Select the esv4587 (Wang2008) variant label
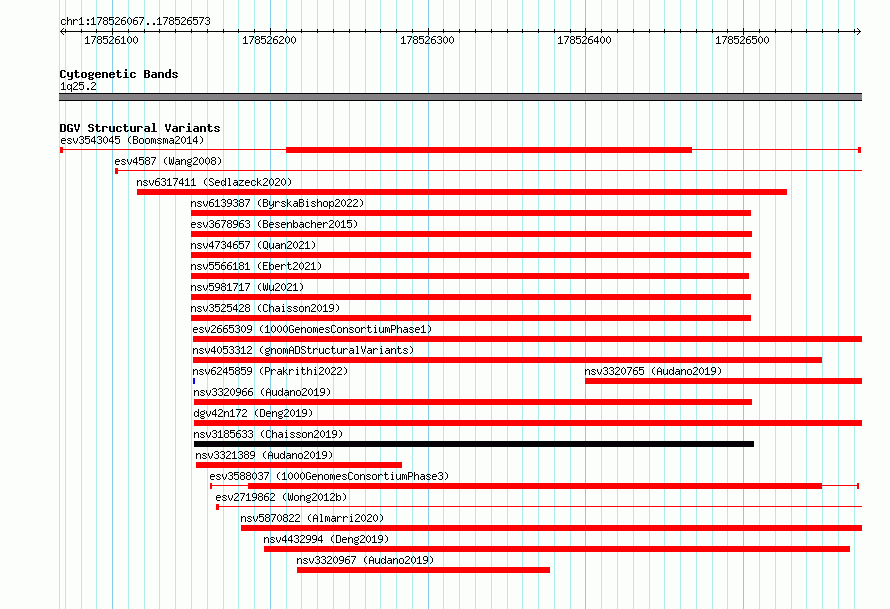The height and width of the screenshot is (609, 890). pyautogui.click(x=168, y=161)
